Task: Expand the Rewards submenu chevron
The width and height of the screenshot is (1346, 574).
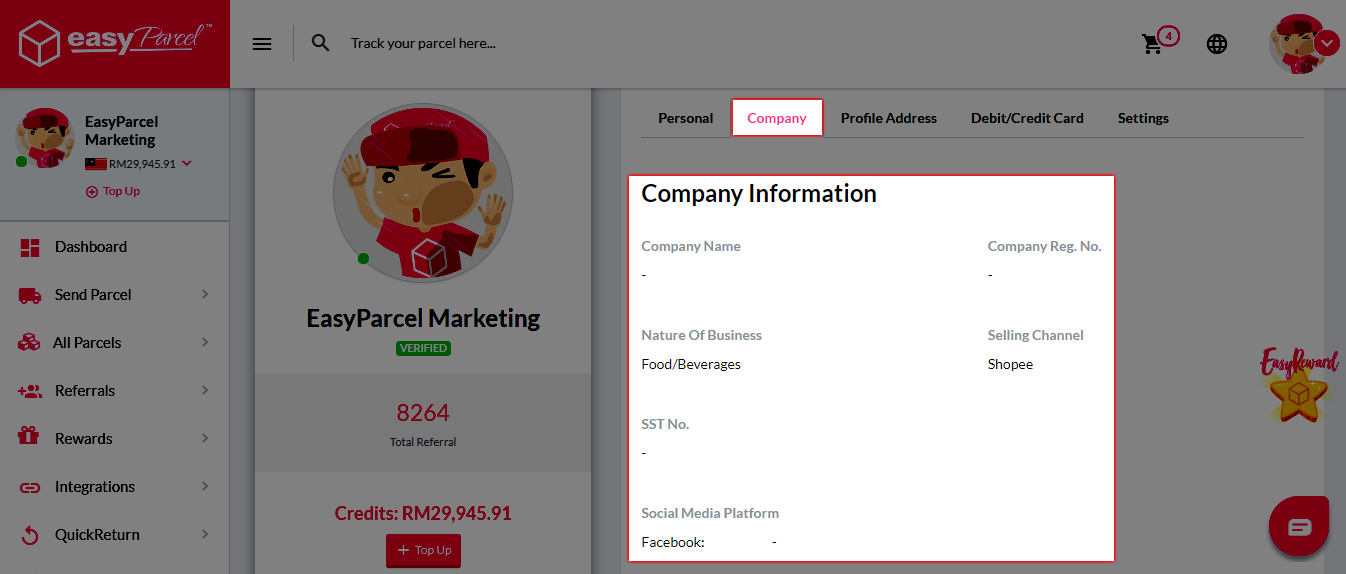Action: tap(205, 438)
